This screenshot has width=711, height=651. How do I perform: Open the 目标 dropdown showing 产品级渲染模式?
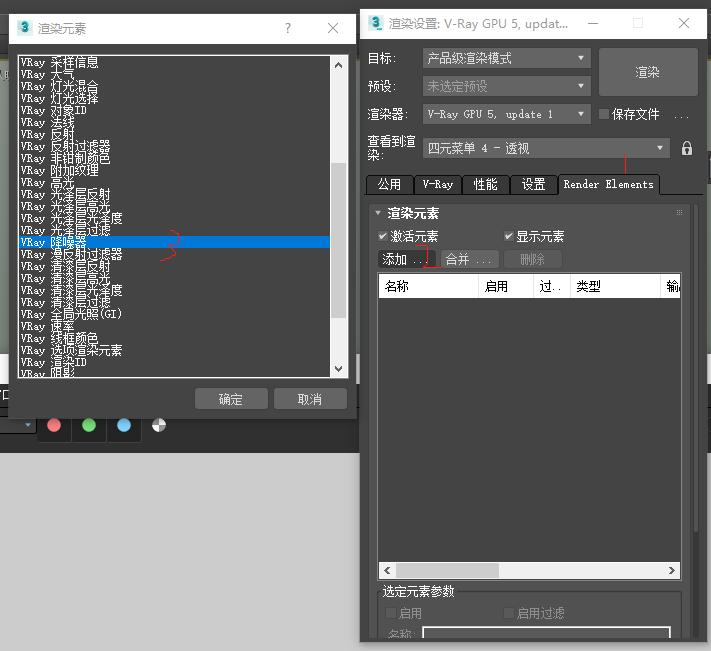(x=506, y=58)
